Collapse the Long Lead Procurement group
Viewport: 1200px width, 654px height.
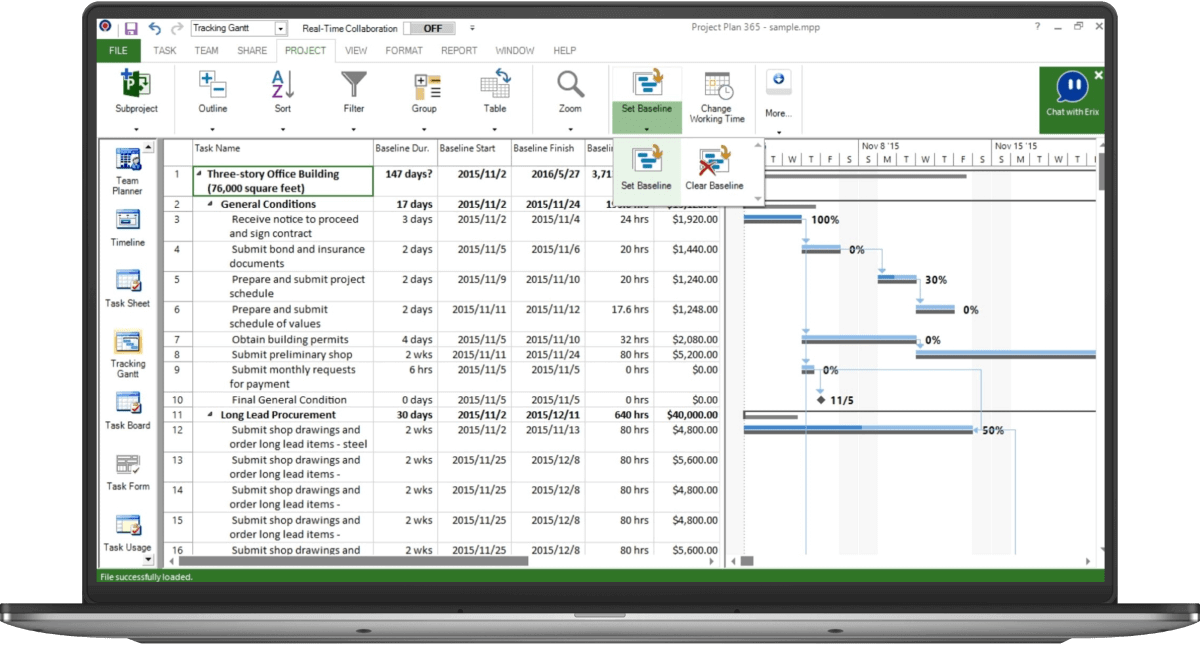210,414
